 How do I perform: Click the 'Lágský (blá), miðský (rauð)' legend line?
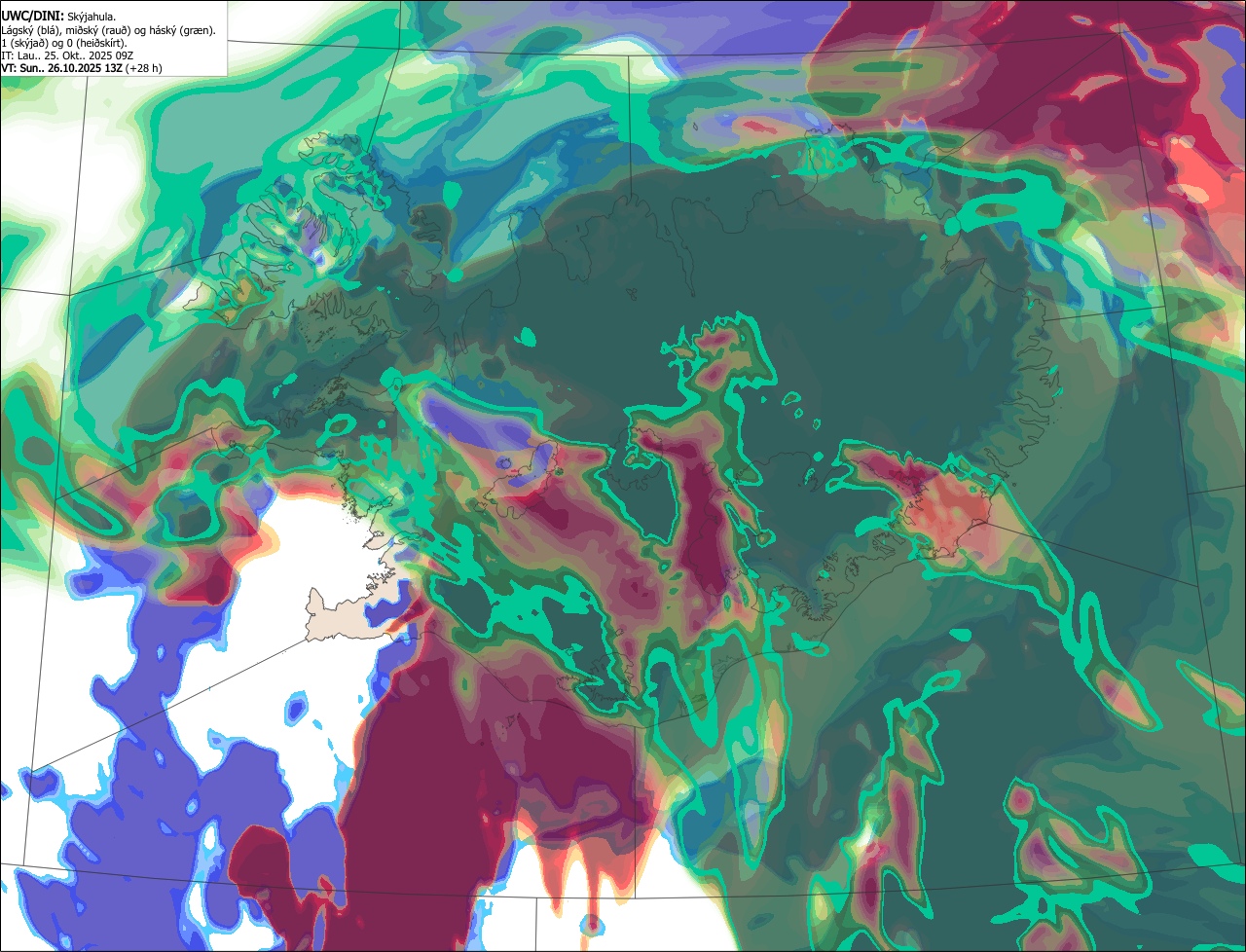(x=109, y=30)
